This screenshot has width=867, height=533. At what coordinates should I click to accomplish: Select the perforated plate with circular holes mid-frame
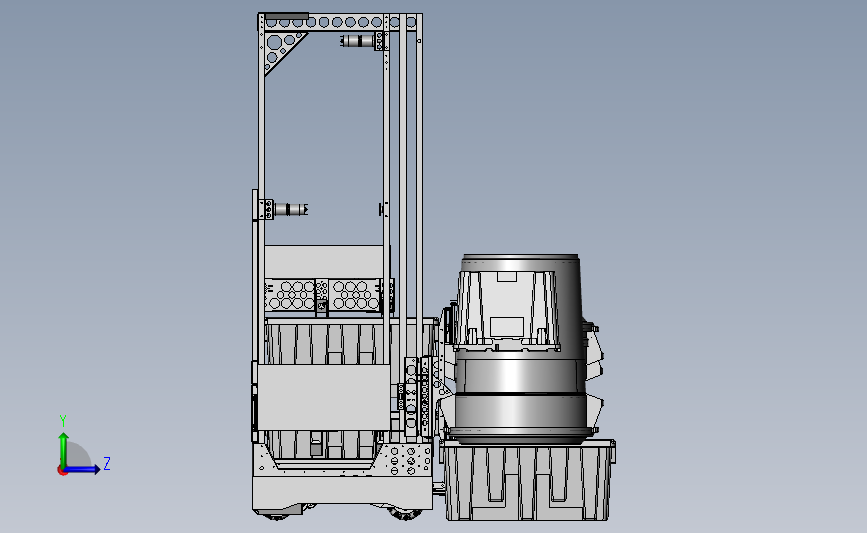(x=323, y=295)
